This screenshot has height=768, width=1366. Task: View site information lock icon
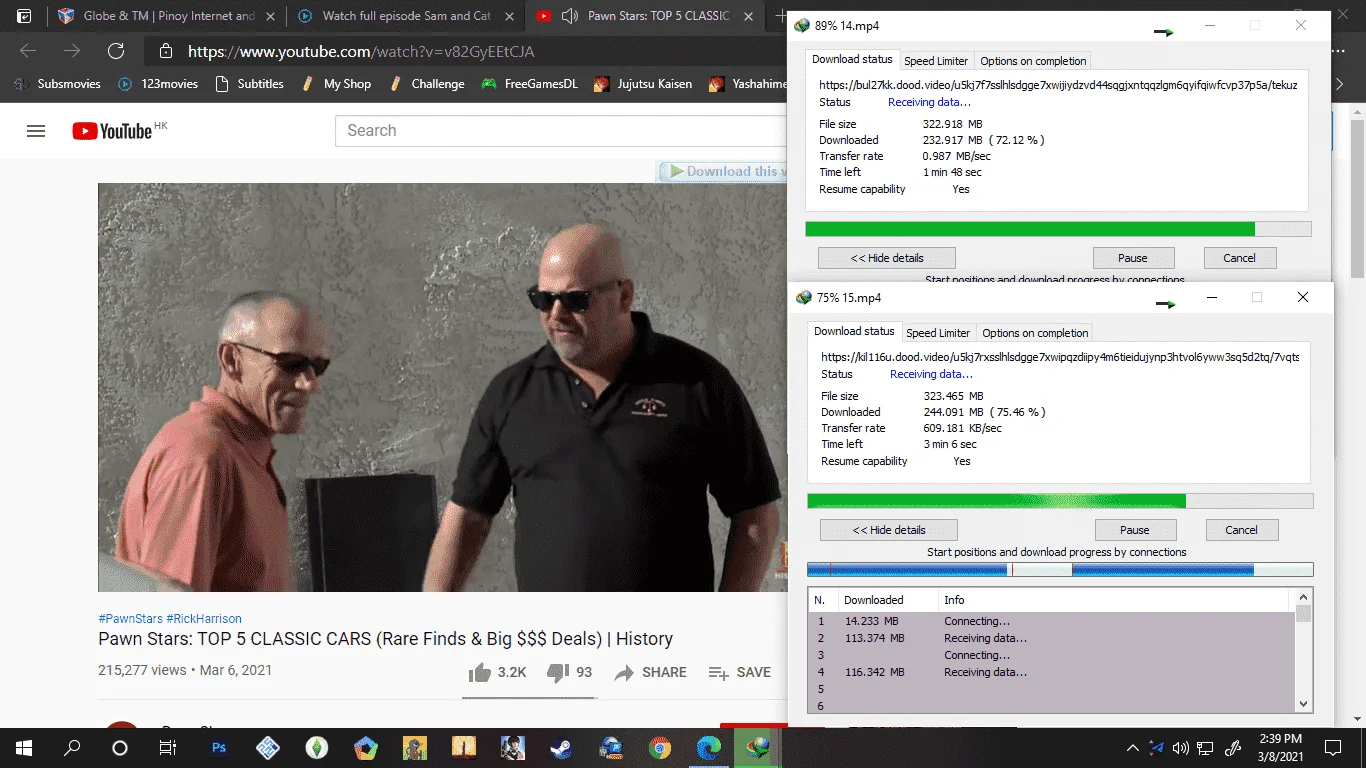[166, 51]
